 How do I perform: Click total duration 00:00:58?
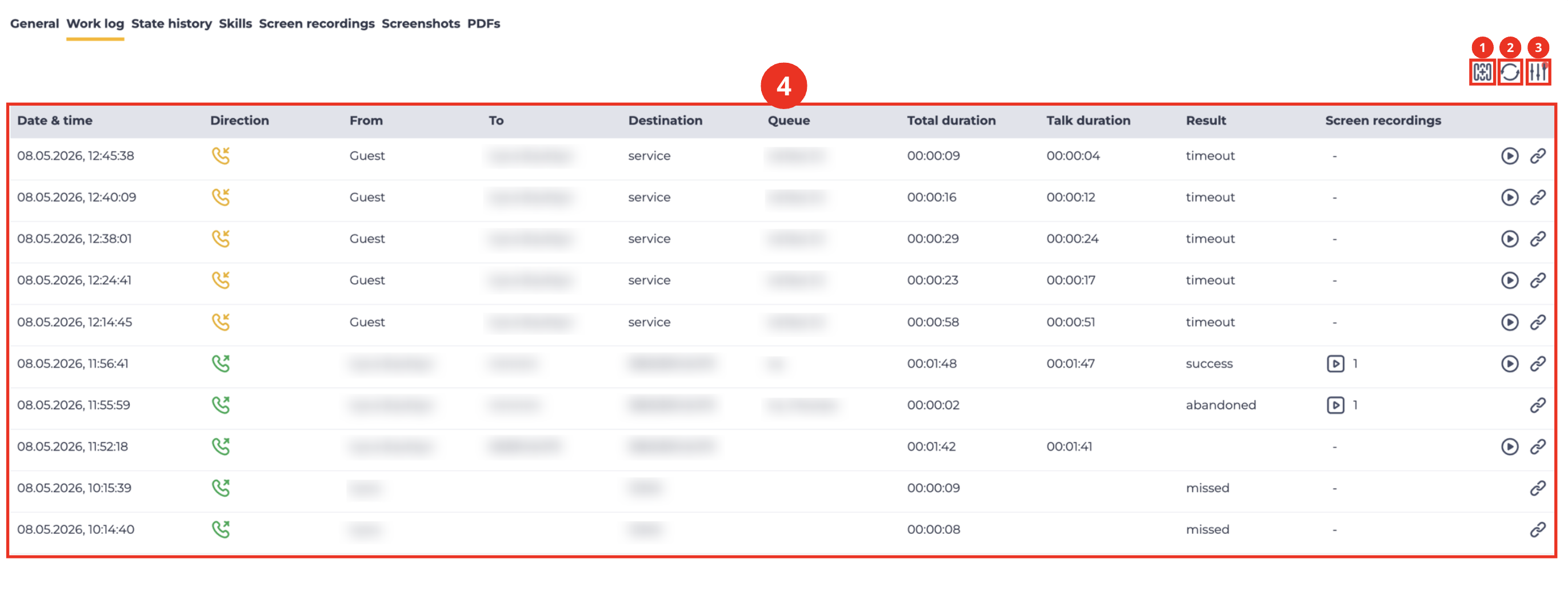[933, 323]
